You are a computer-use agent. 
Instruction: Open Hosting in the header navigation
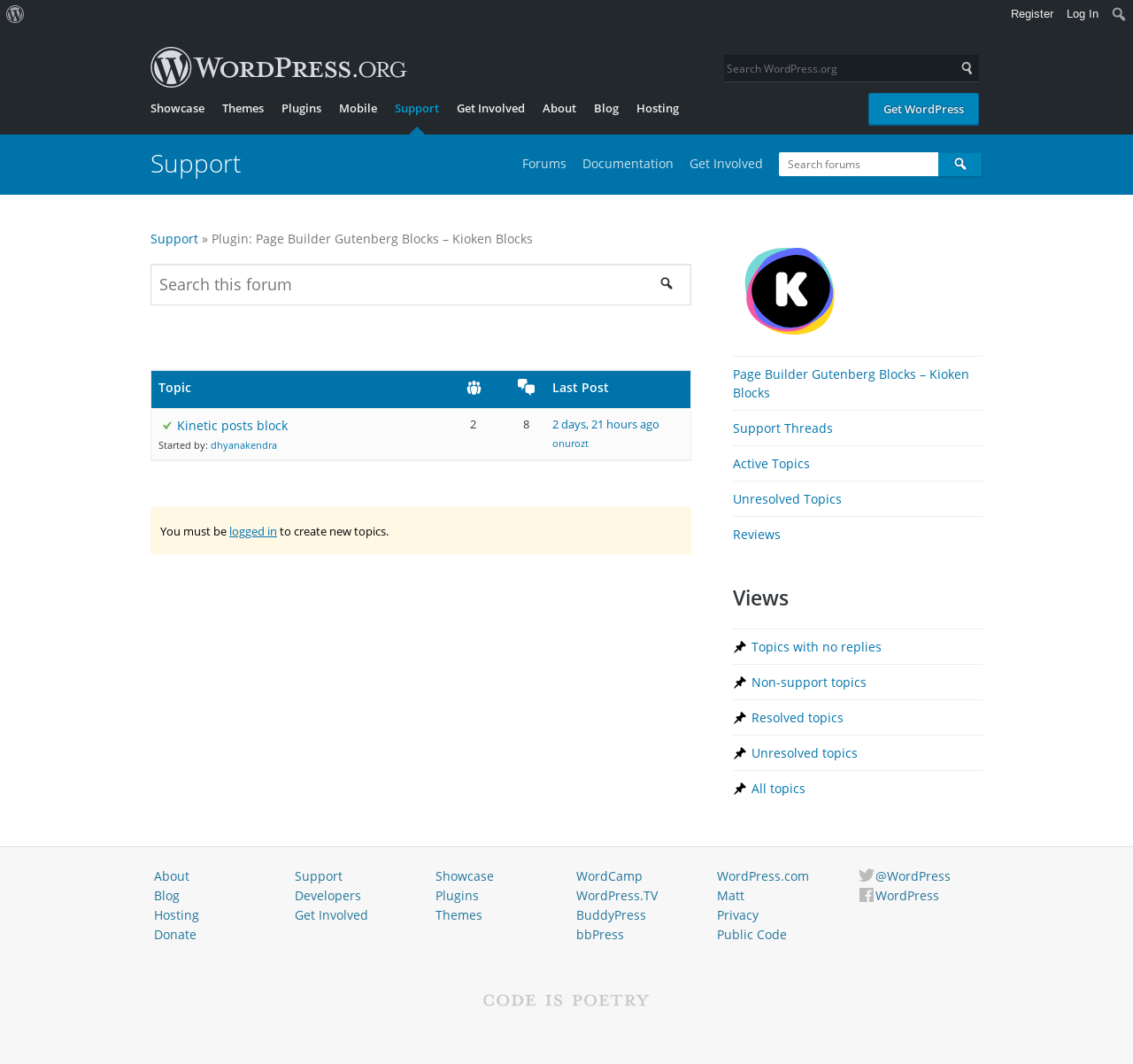coord(658,108)
